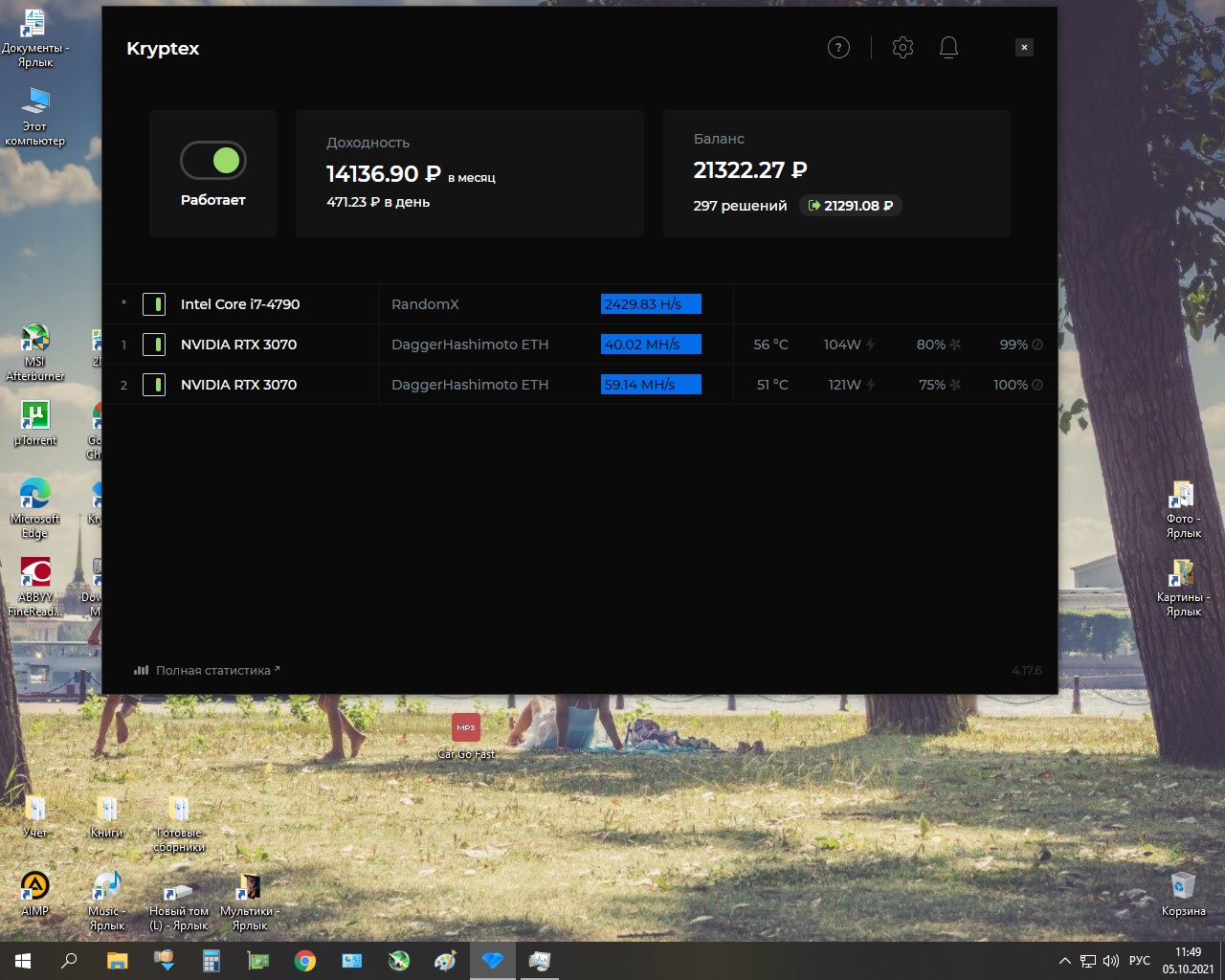Click the 21322.27 ₽ balance amount

click(x=750, y=170)
